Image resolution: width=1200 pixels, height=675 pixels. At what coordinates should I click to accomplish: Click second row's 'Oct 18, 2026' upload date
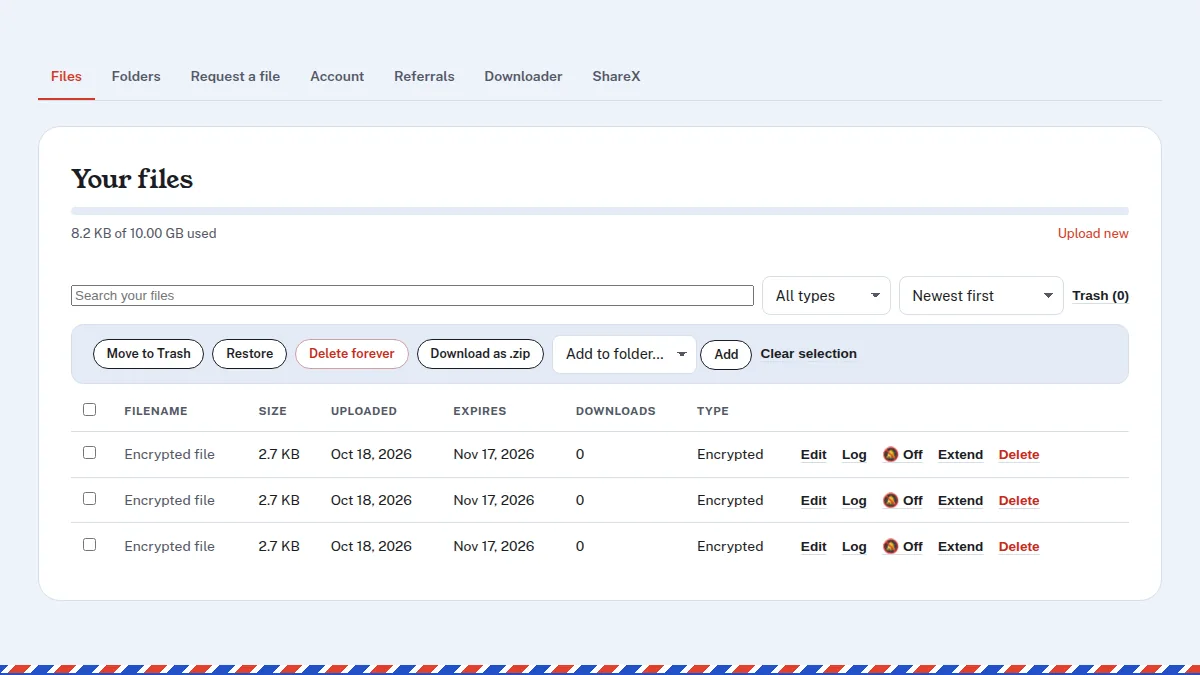coord(371,500)
